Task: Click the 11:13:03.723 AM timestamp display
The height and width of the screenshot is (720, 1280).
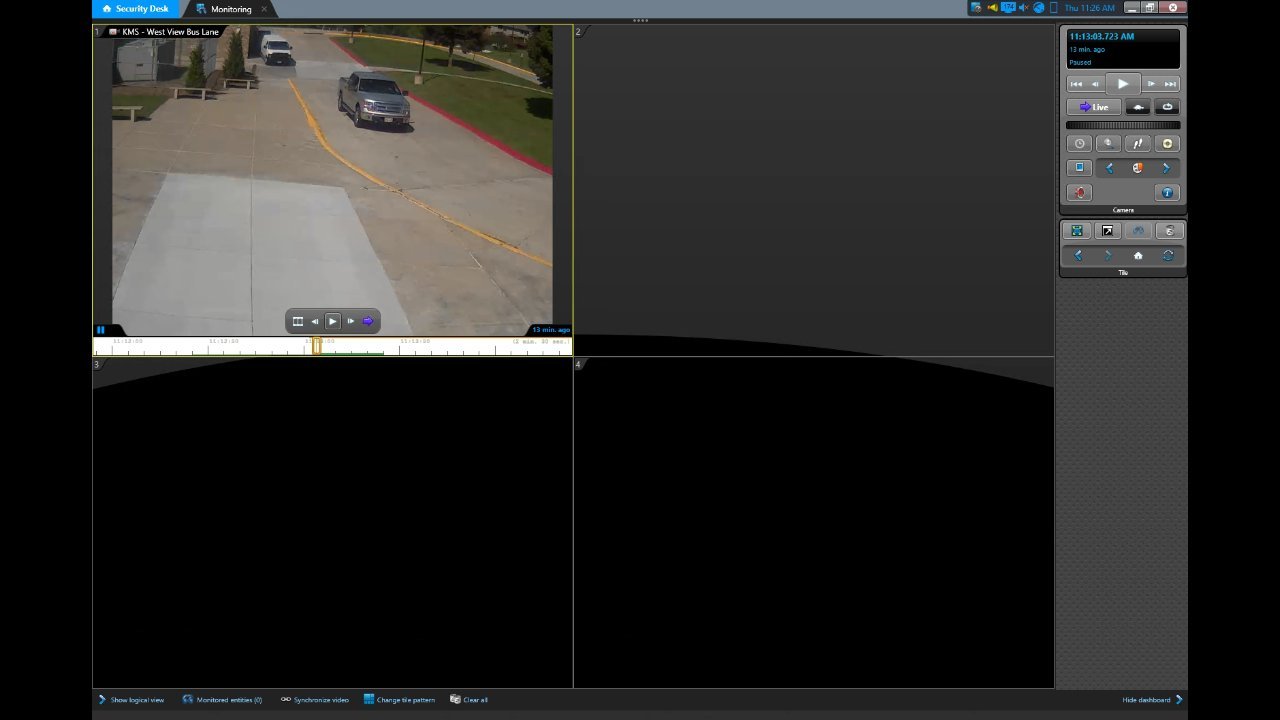Action: (x=1102, y=37)
